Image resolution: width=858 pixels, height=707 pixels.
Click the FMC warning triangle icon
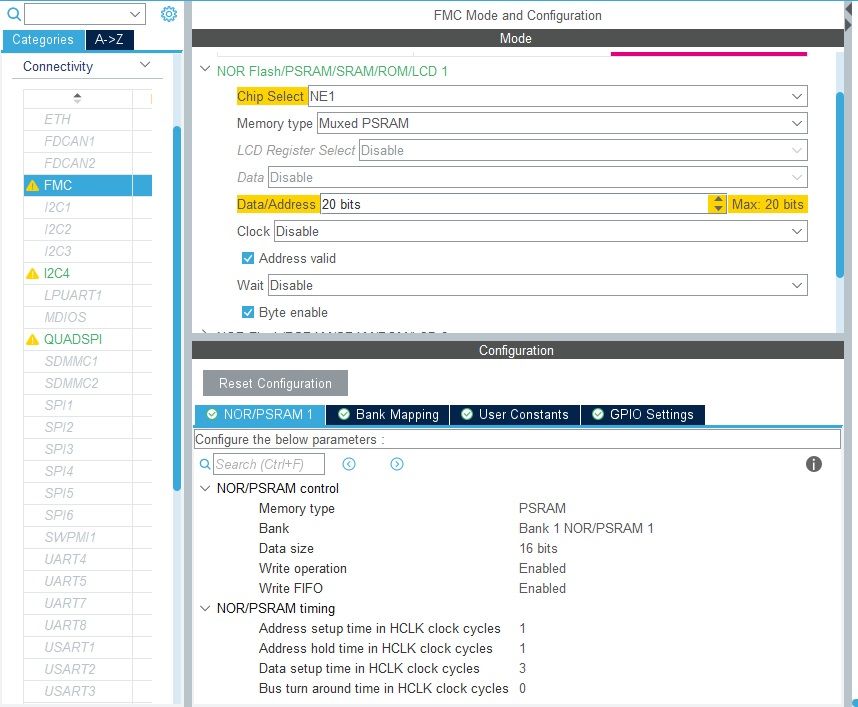pos(32,186)
